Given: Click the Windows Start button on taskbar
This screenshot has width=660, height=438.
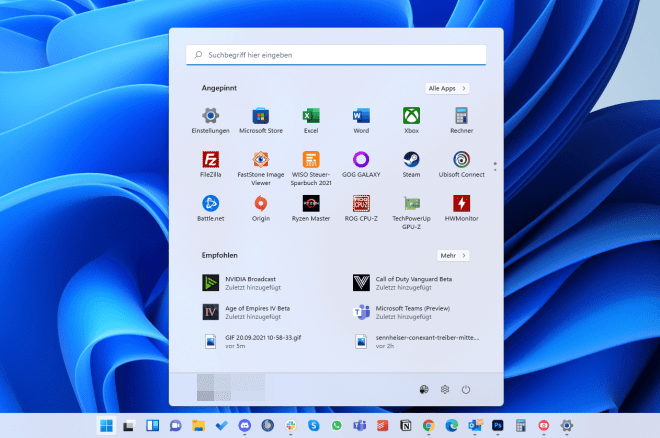Looking at the screenshot, I should click(x=105, y=425).
